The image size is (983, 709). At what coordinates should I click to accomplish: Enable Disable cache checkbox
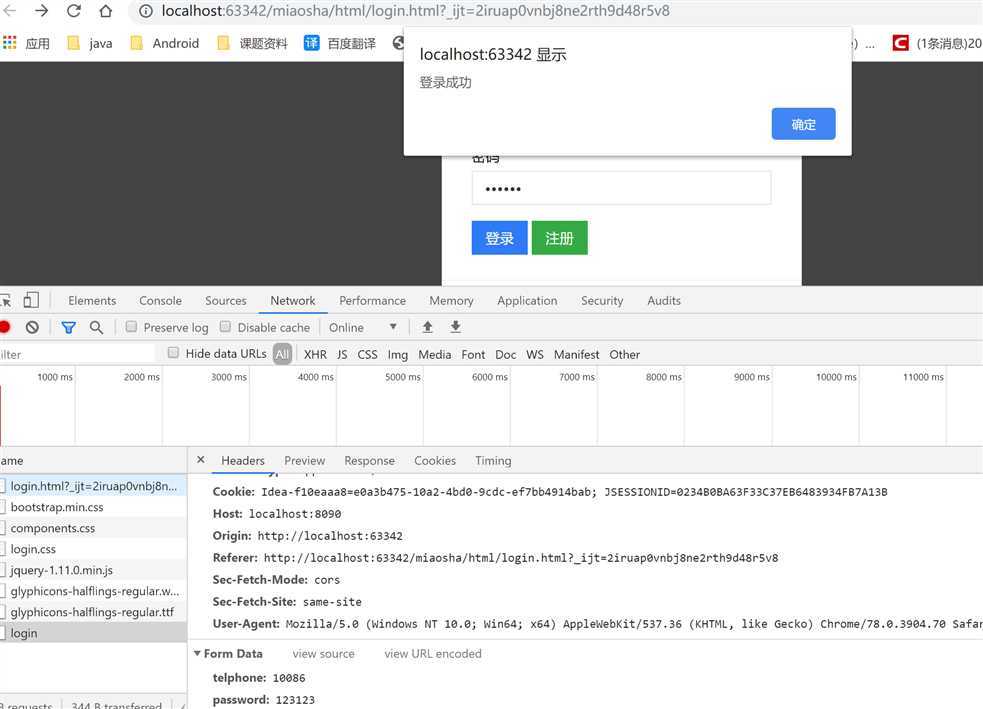click(225, 327)
